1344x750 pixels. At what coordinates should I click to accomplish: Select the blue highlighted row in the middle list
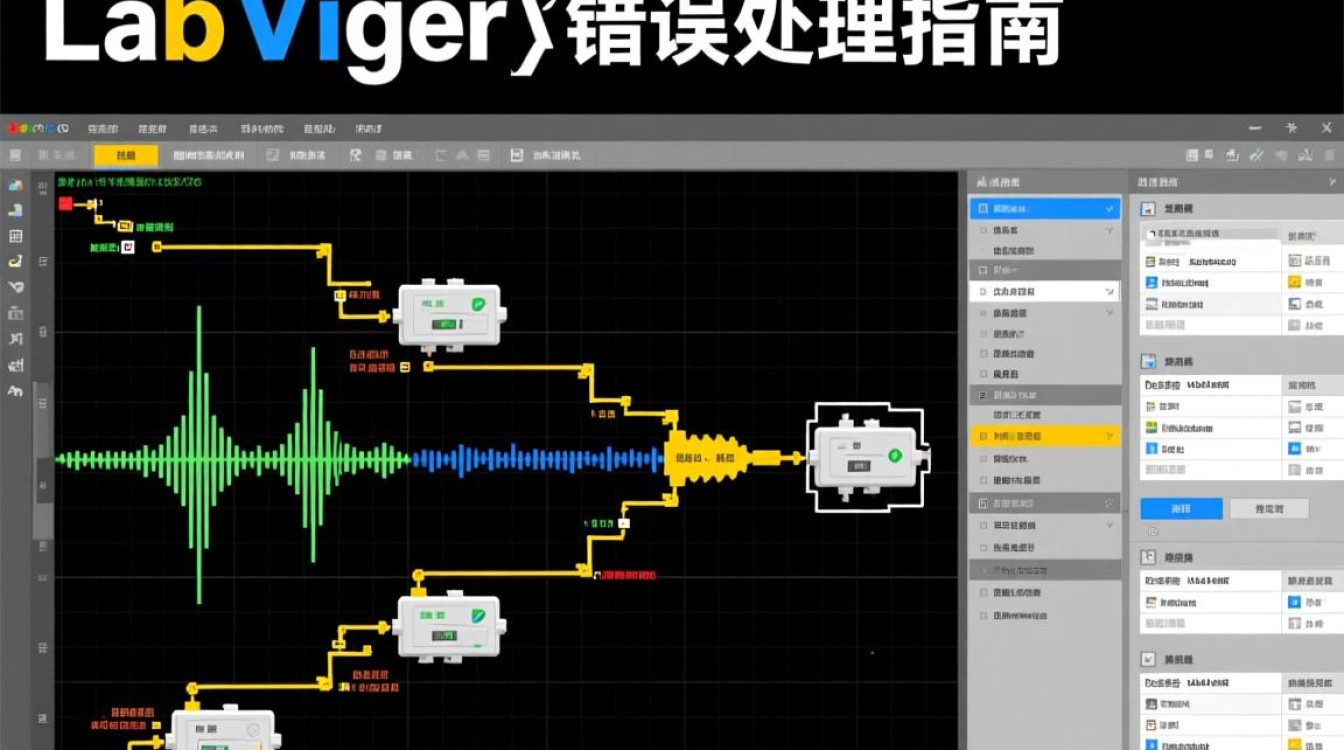(1045, 209)
